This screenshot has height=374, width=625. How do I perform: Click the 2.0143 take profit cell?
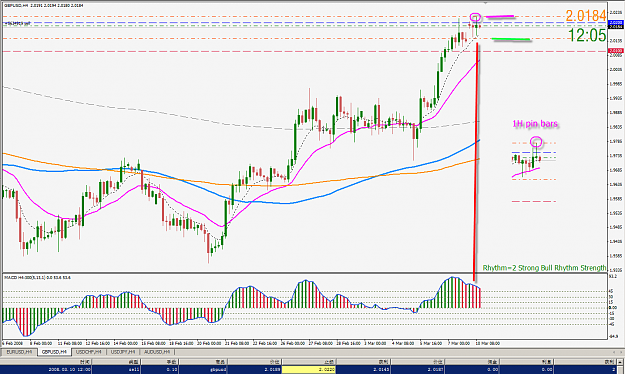pyautogui.click(x=364, y=370)
